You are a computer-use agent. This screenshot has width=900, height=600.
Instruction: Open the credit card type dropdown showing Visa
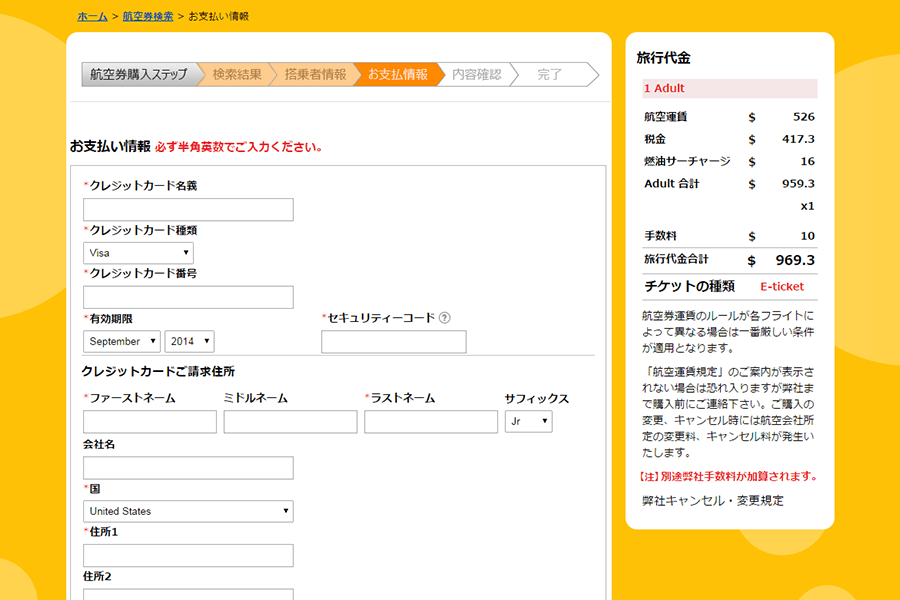(138, 253)
